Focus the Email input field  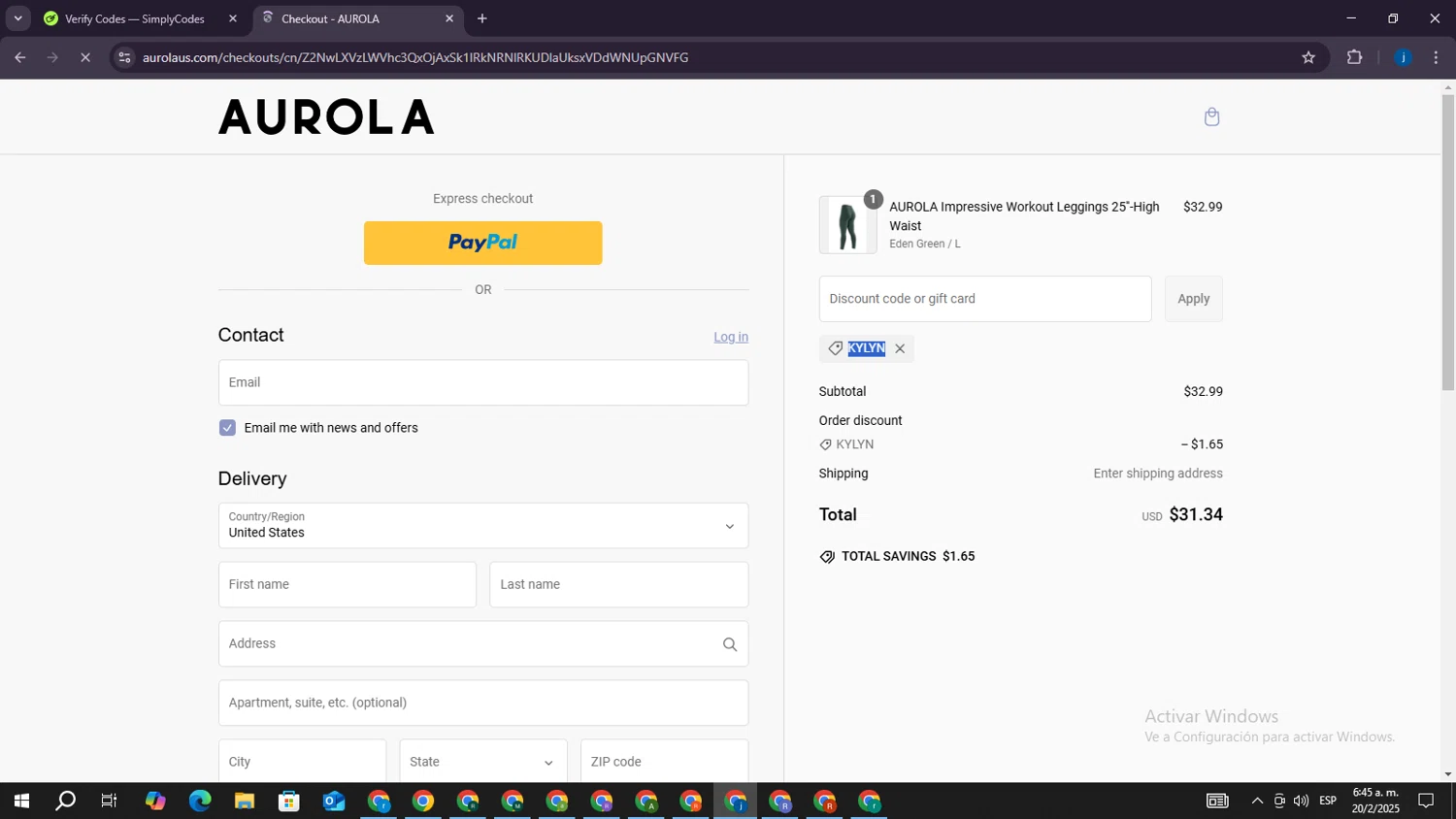(483, 382)
